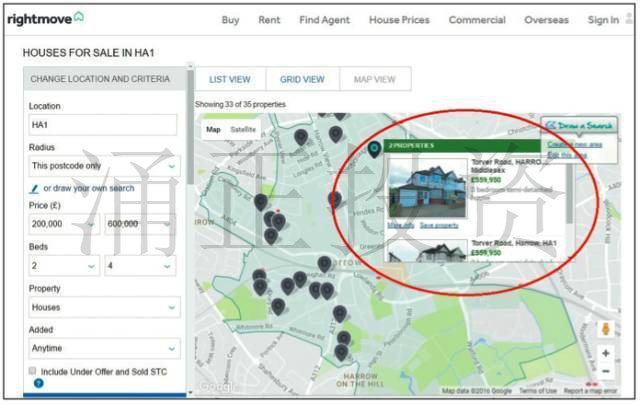Open the Overseas section
This screenshot has width=640, height=404.
click(546, 20)
